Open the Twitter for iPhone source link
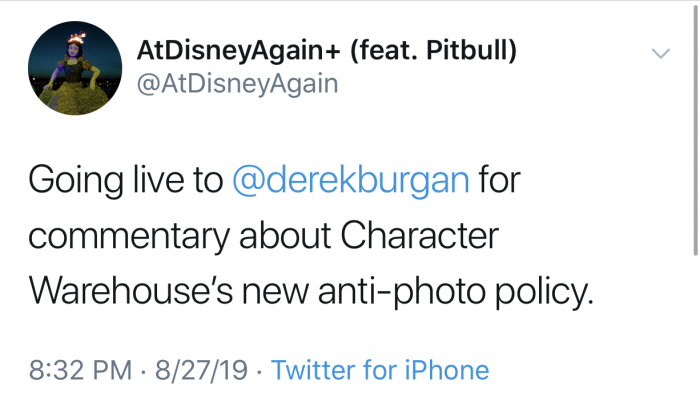The image size is (700, 404). point(380,370)
